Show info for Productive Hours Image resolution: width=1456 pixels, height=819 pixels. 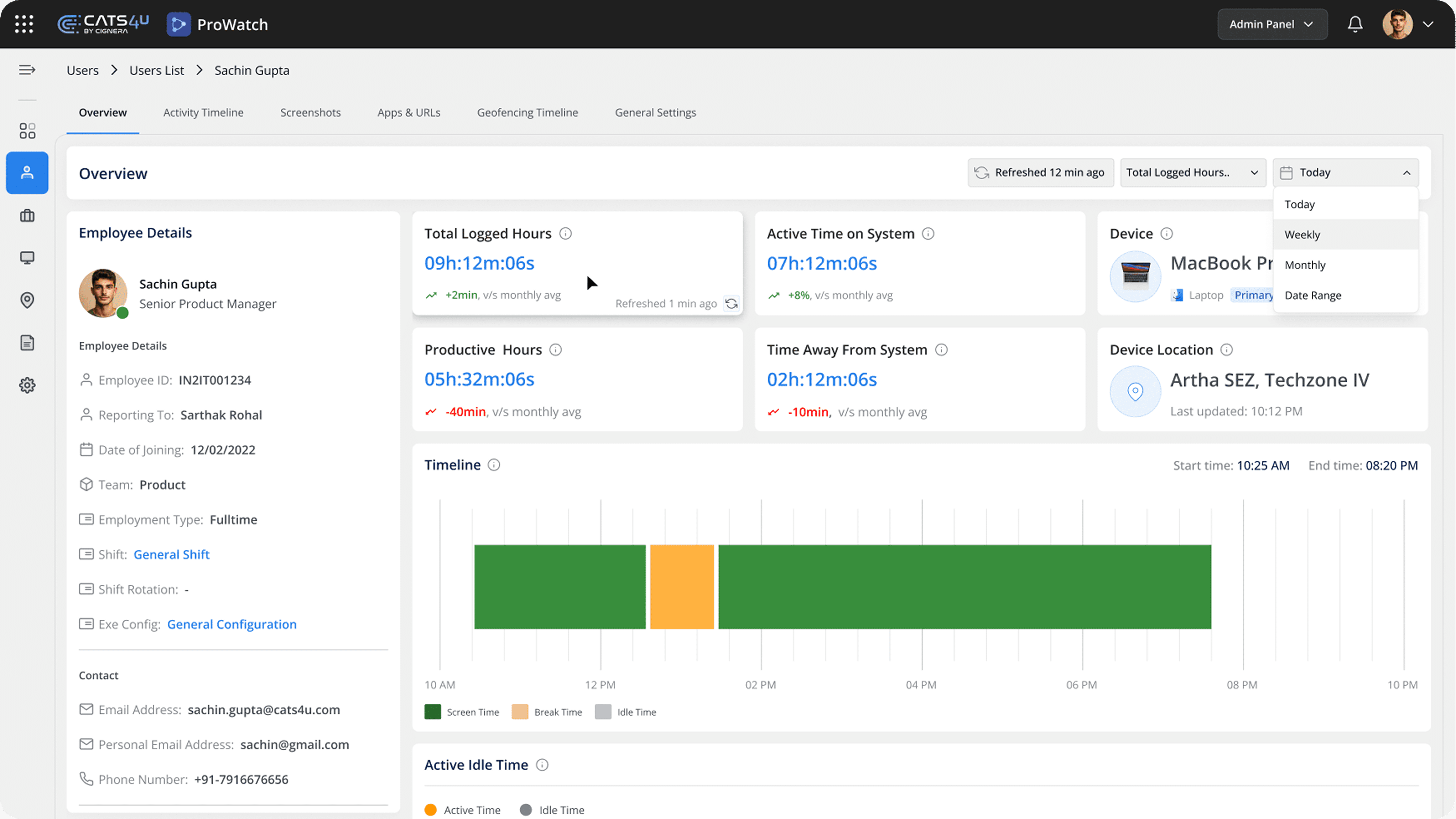coord(556,350)
